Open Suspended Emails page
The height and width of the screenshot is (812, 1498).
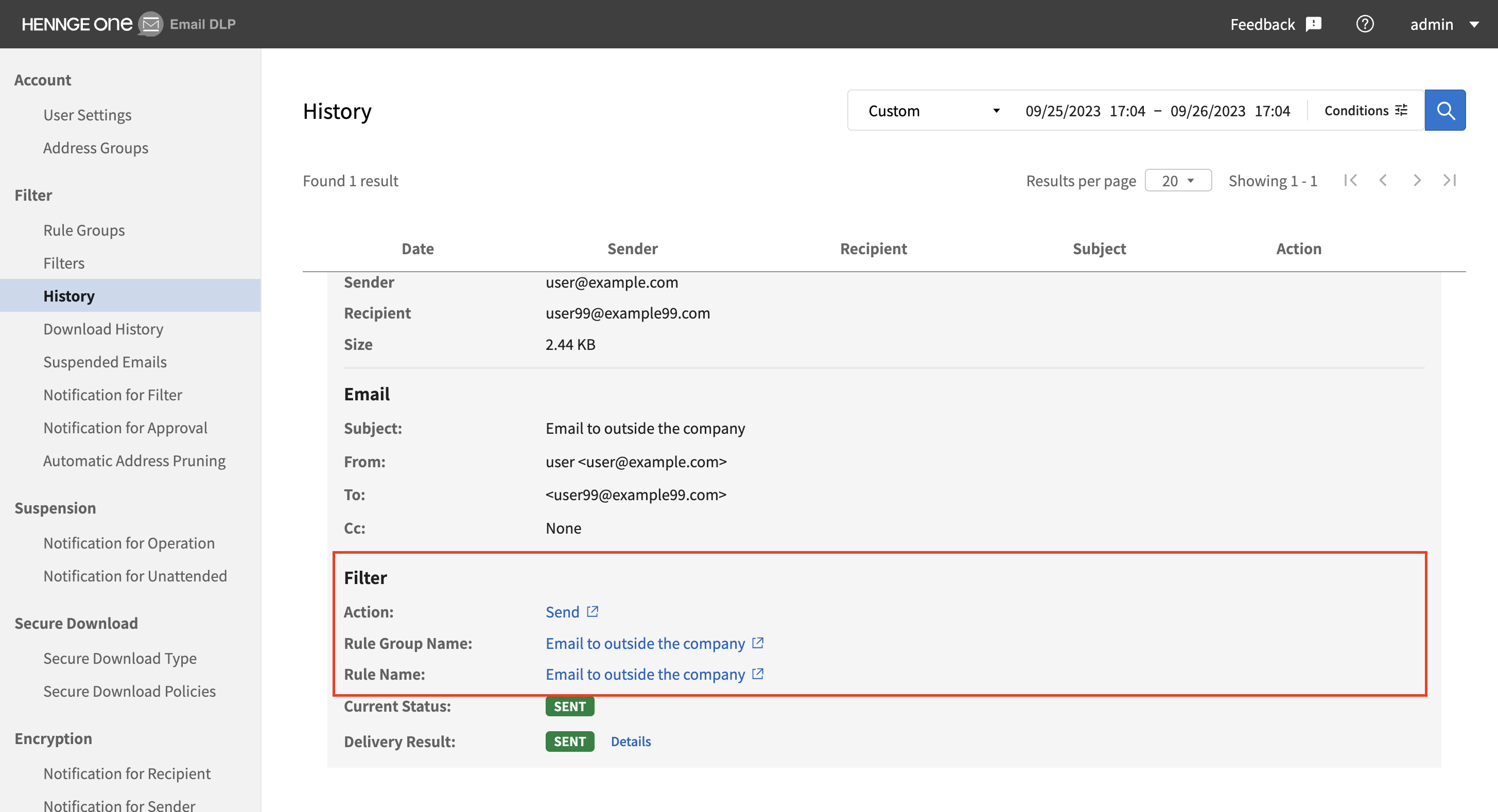tap(104, 362)
